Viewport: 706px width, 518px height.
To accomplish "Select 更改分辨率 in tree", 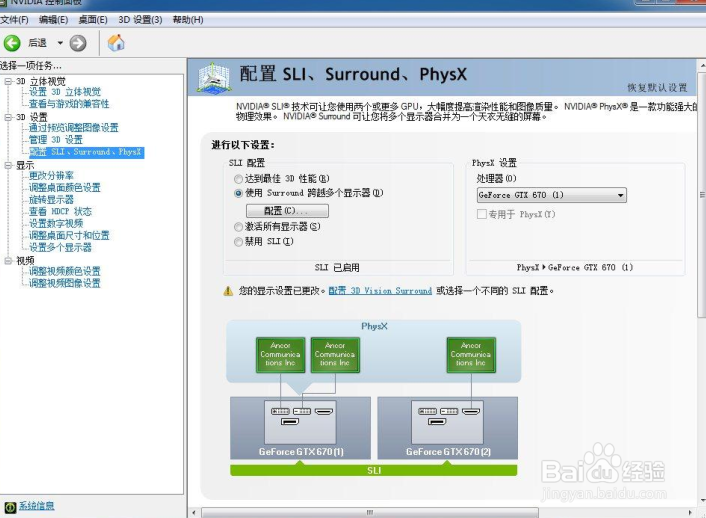I will coord(51,176).
